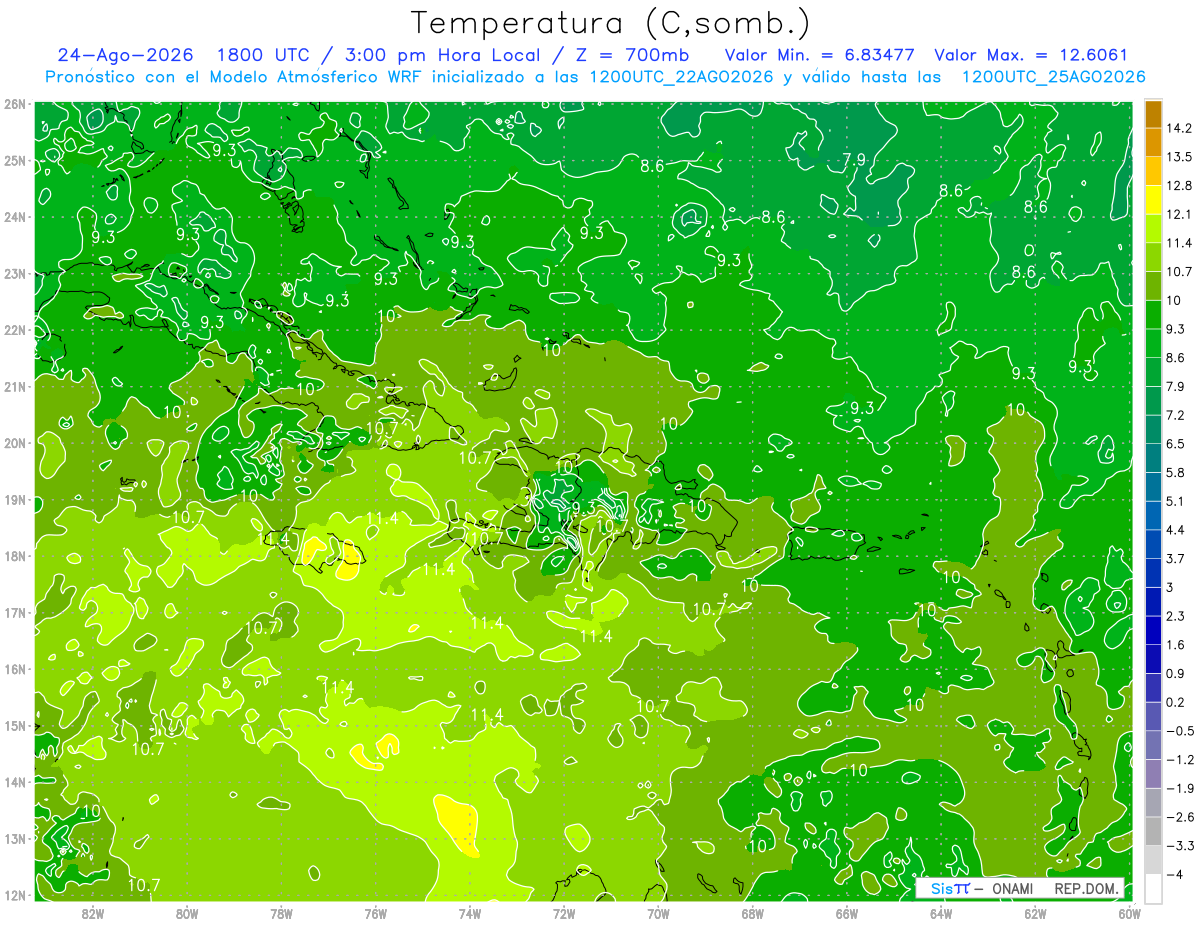Click the "22N" latitude axis label
The height and width of the screenshot is (927, 1200).
click(14, 330)
